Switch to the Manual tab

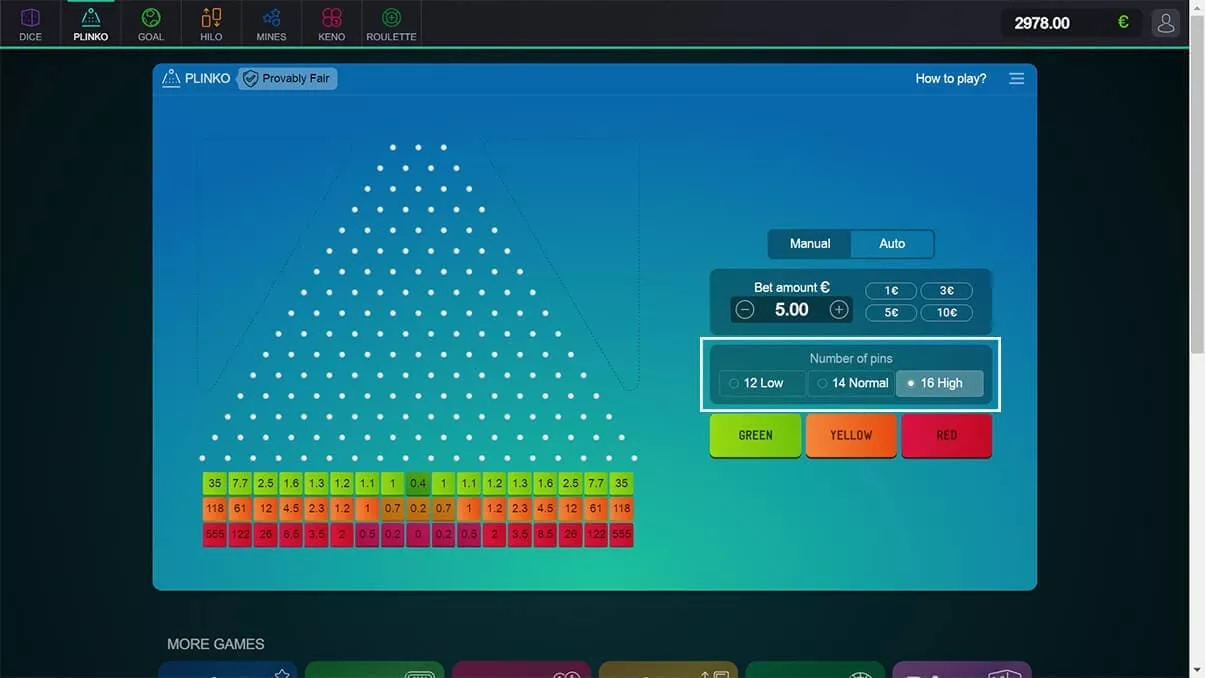click(x=810, y=243)
